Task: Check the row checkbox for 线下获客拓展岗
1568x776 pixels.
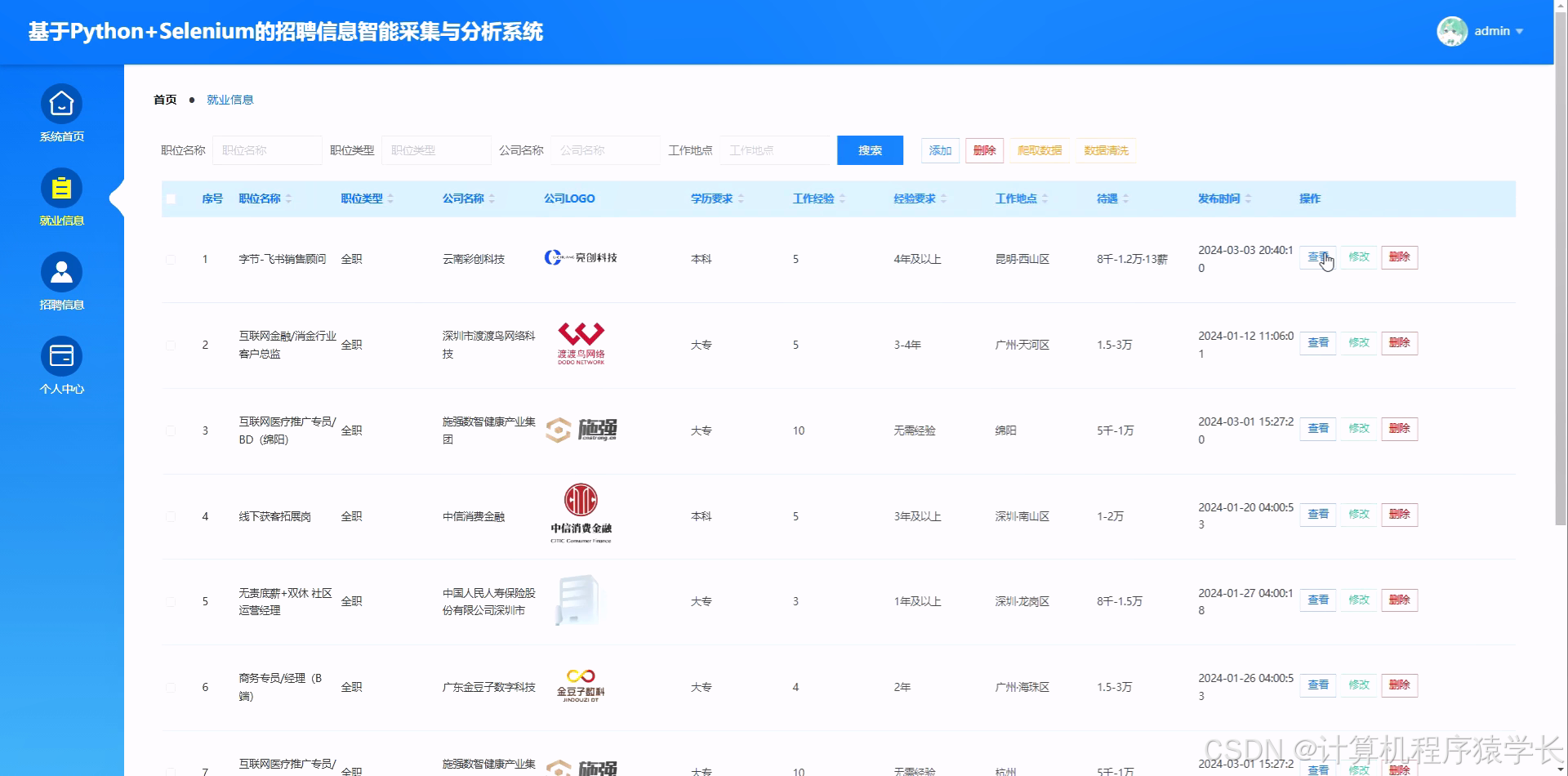Action: click(171, 515)
